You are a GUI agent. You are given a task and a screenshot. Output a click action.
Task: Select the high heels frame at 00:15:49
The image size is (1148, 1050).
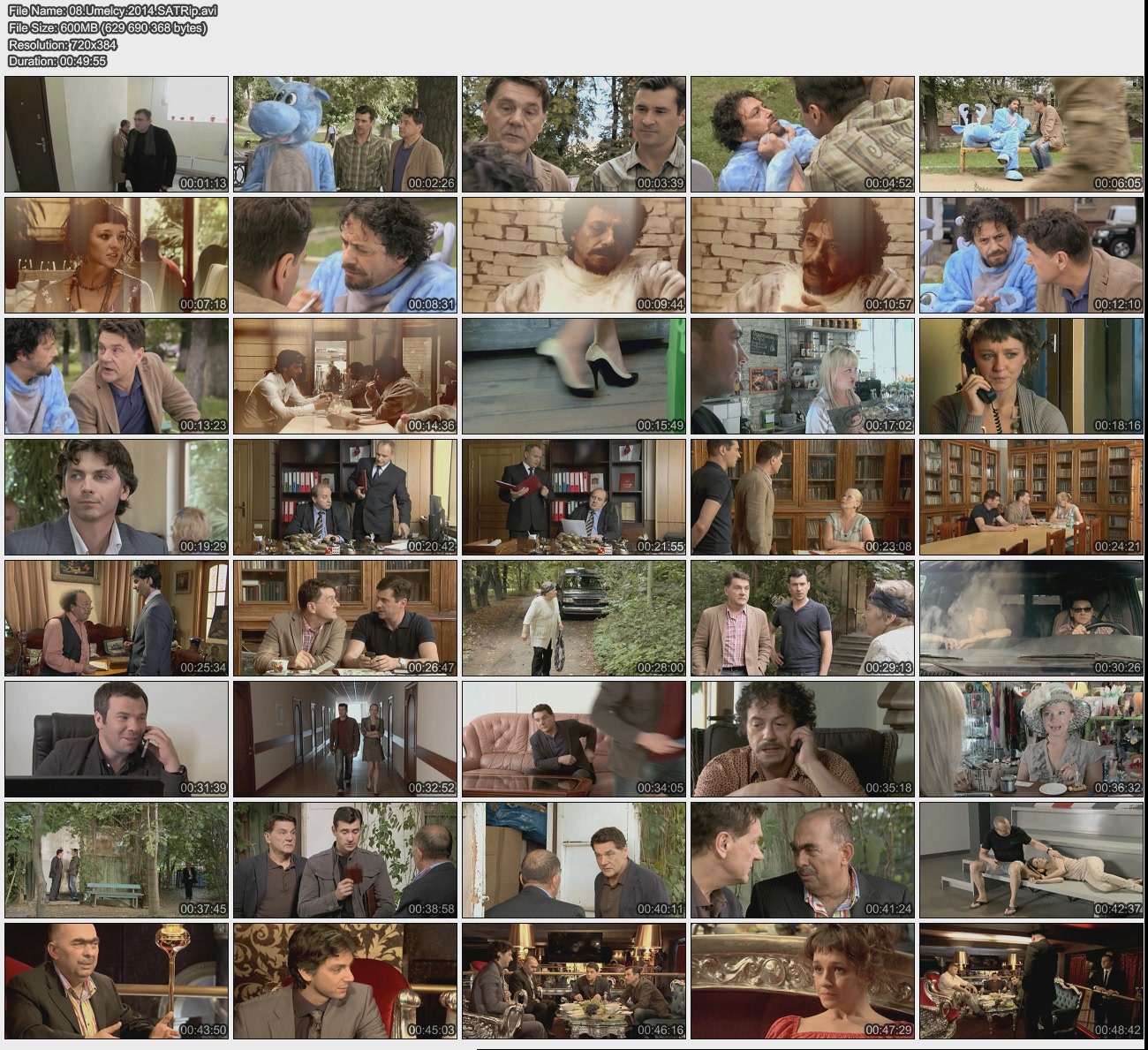pyautogui.click(x=574, y=376)
